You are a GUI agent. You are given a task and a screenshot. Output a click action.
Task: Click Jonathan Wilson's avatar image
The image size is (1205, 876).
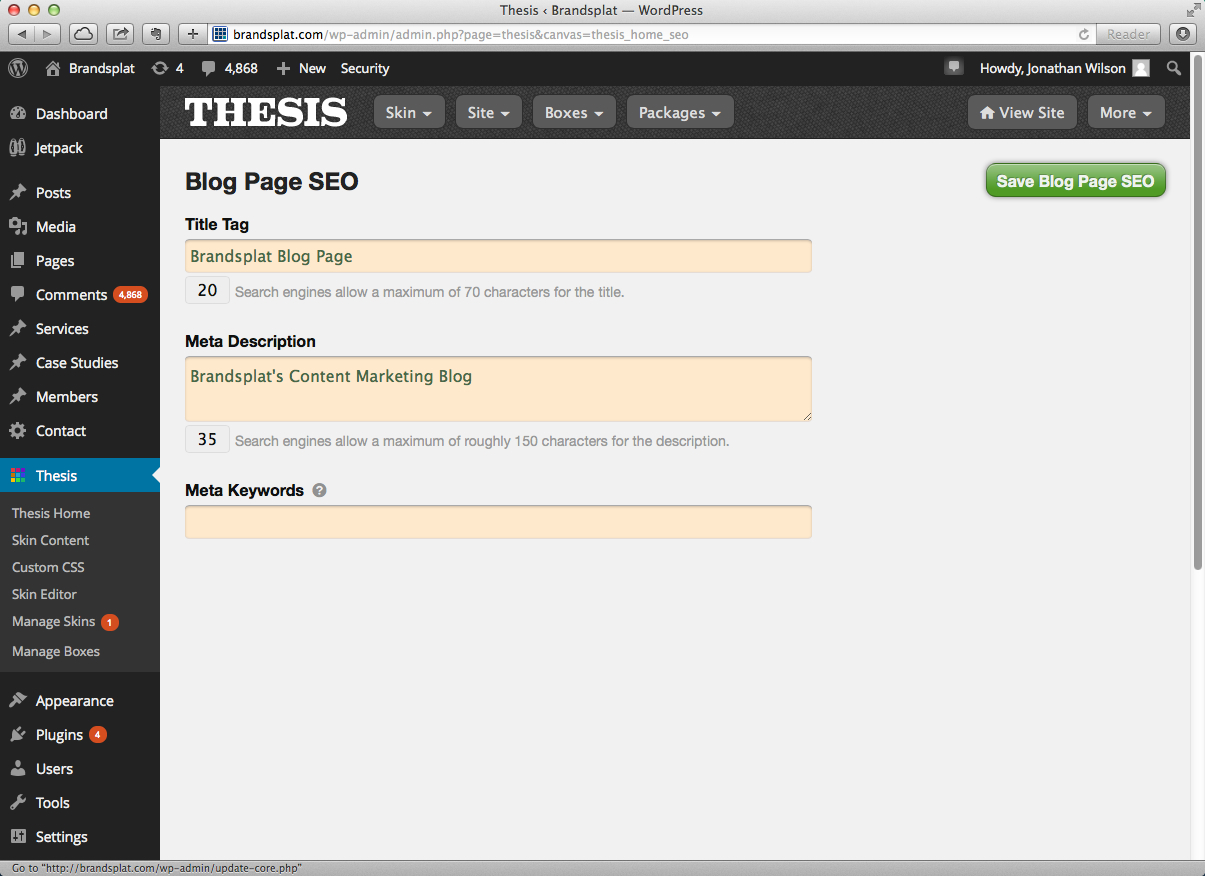(1140, 68)
